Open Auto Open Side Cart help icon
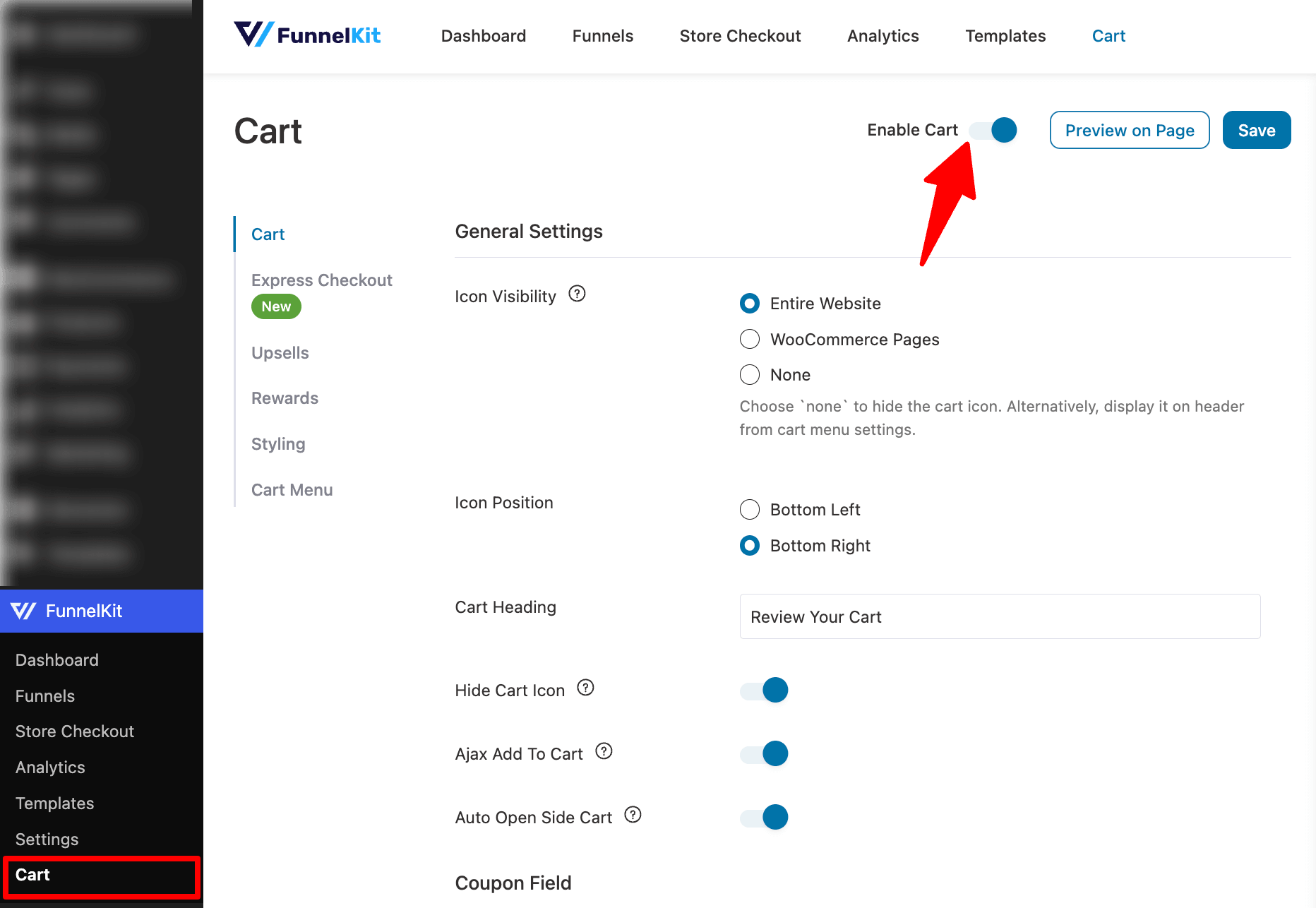 [x=633, y=815]
